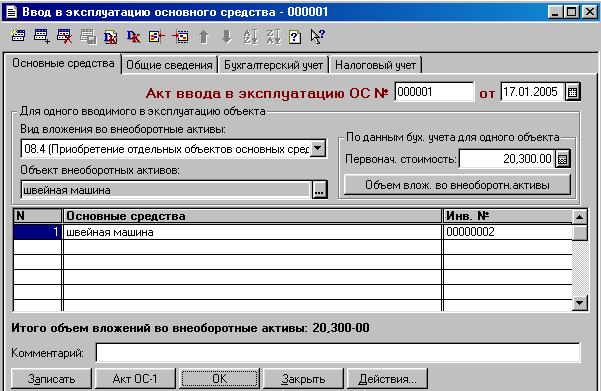Open document postings (Дт/Кт page icon)
The width and height of the screenshot is (601, 391).
(111, 37)
